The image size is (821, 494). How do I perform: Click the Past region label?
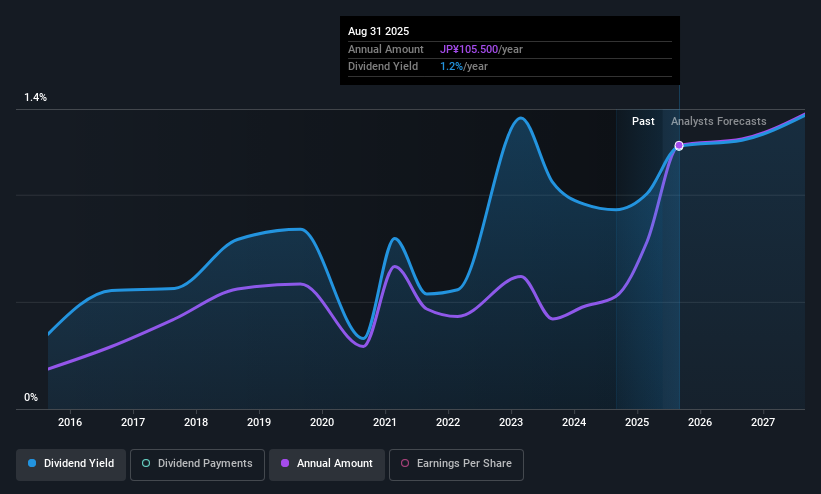click(643, 122)
